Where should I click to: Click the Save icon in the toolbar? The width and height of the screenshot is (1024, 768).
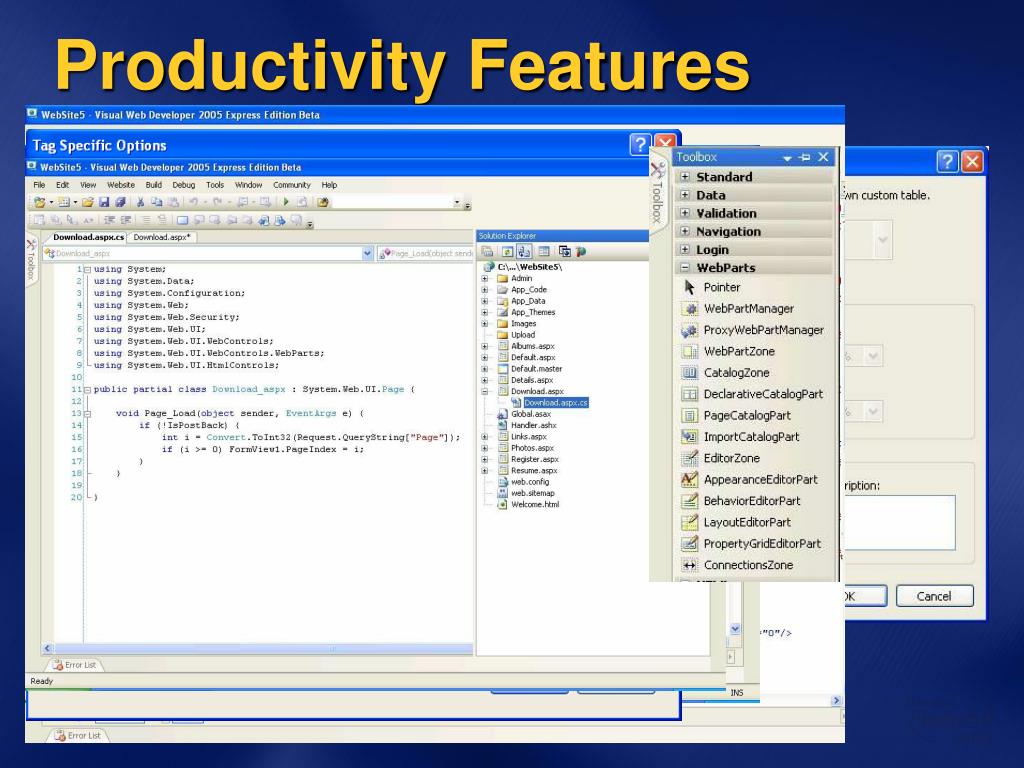tap(104, 202)
